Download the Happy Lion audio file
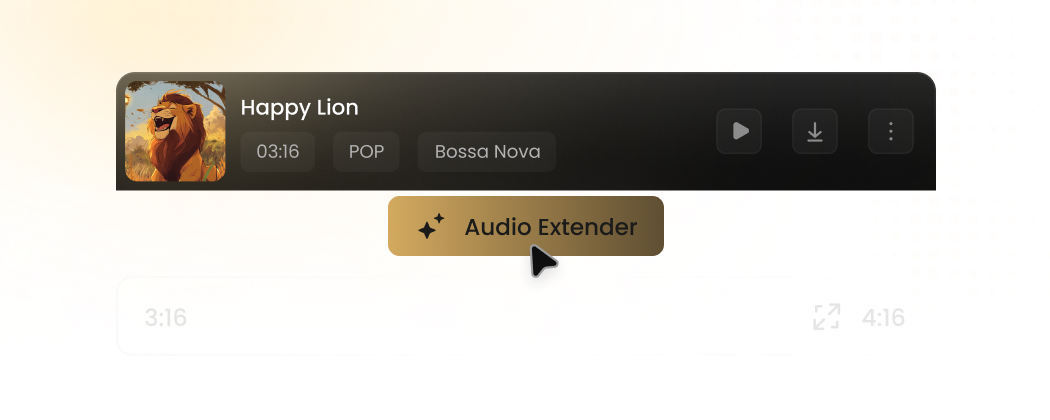This screenshot has height=420, width=1050. 814,131
